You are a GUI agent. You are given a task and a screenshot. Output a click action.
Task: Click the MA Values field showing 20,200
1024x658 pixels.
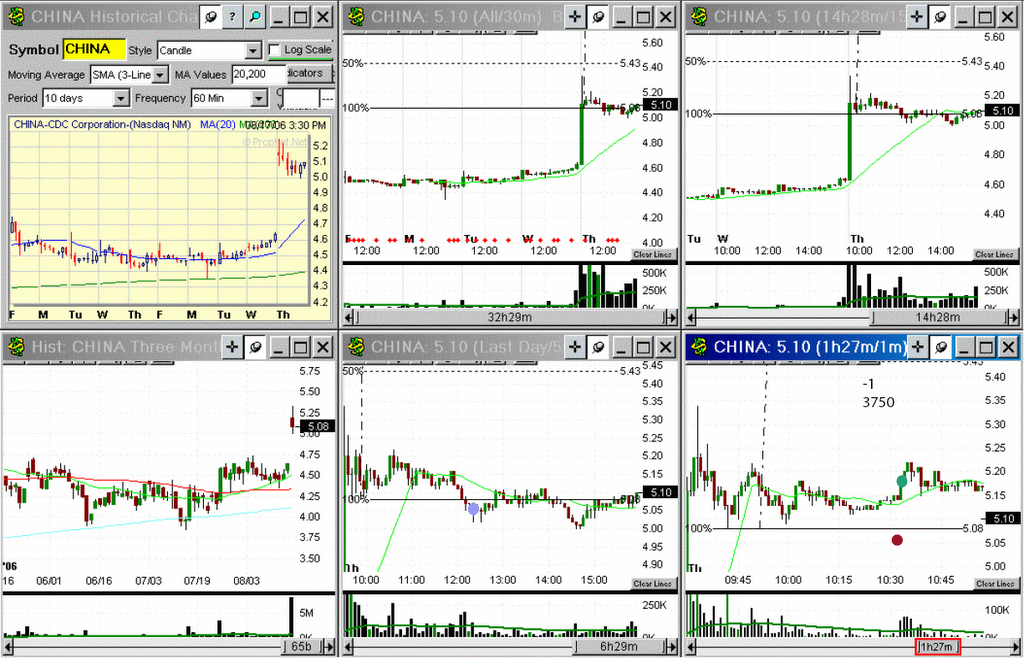(258, 74)
